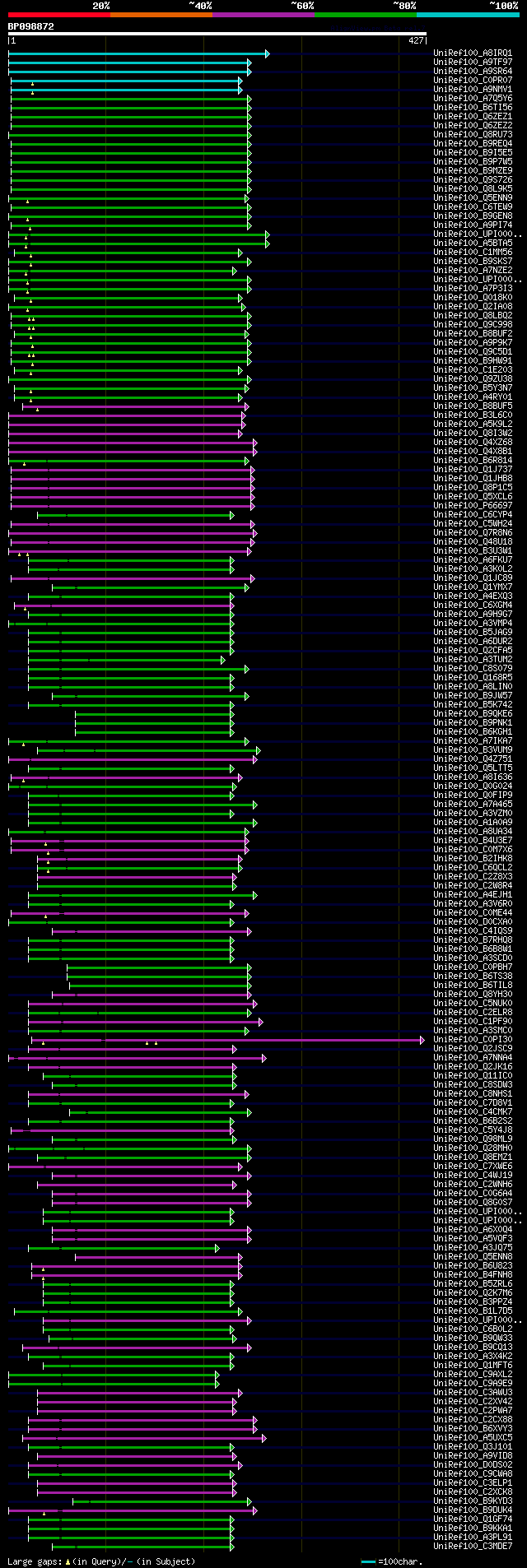Select hit label UniRef100_B8BUF5
Image resolution: width=527 pixels, height=1568 pixels.
tap(473, 406)
